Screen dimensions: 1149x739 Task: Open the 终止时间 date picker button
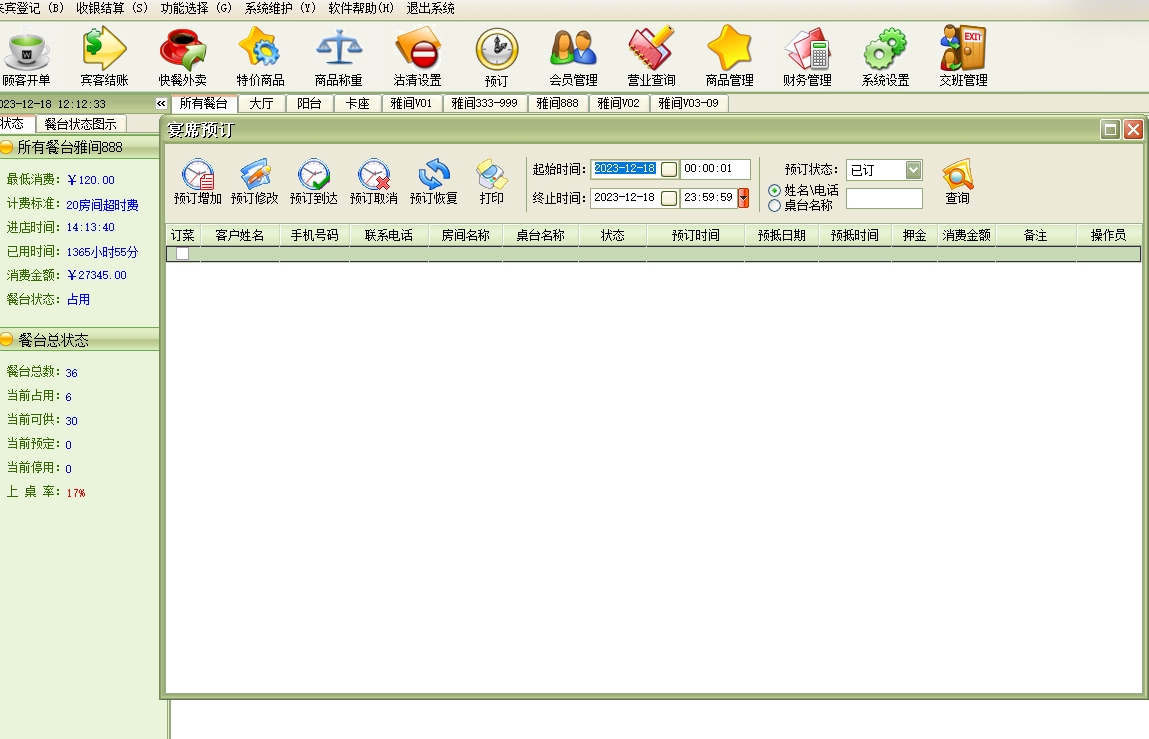tap(669, 198)
